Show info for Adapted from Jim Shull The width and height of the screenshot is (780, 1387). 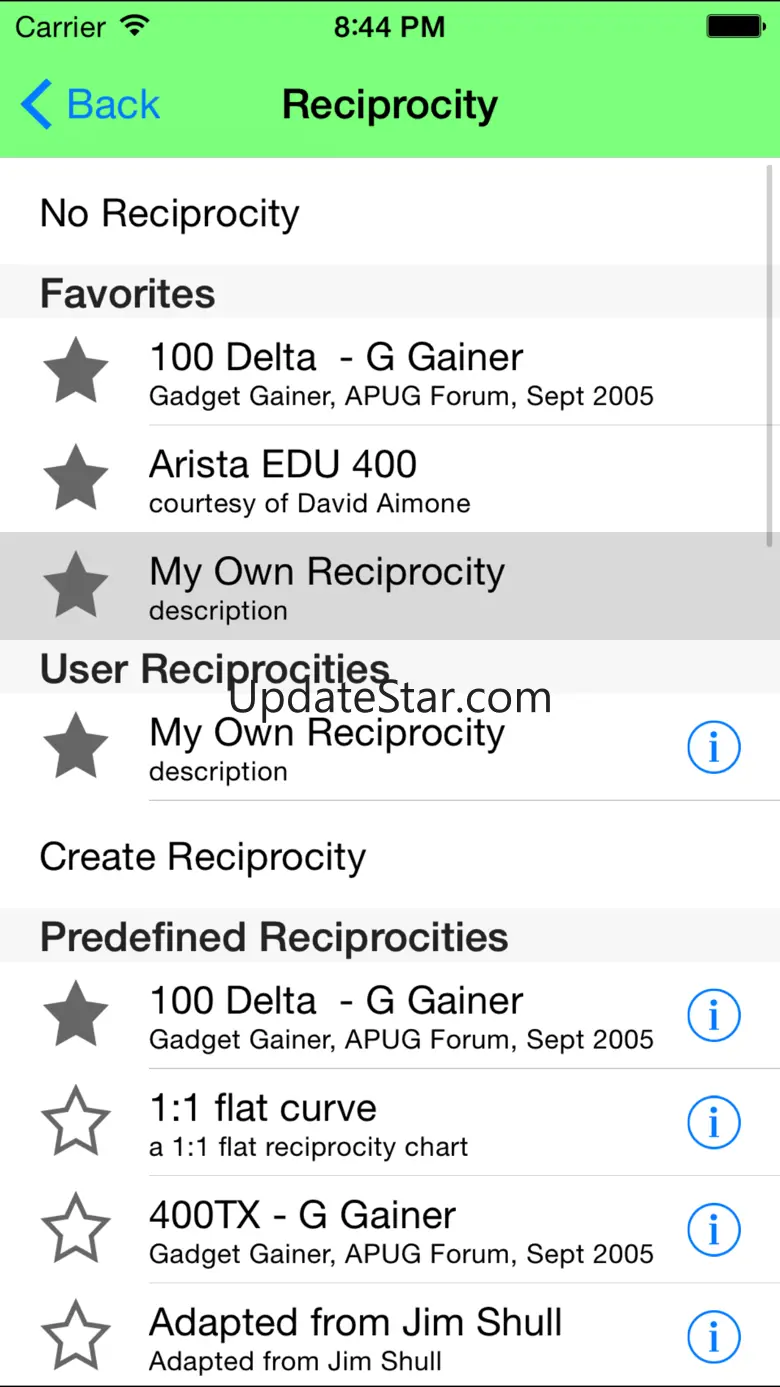pos(713,1337)
